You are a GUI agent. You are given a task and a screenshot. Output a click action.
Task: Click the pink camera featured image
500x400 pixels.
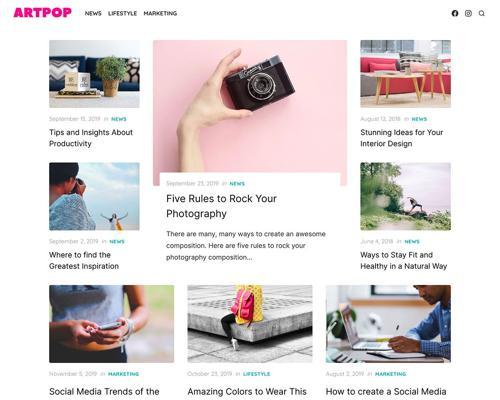[250, 107]
